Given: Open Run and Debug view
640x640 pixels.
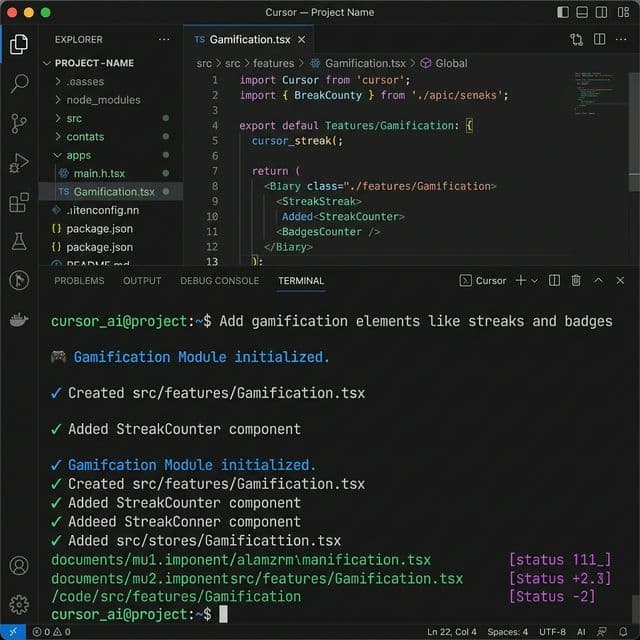Looking at the screenshot, I should click(19, 163).
